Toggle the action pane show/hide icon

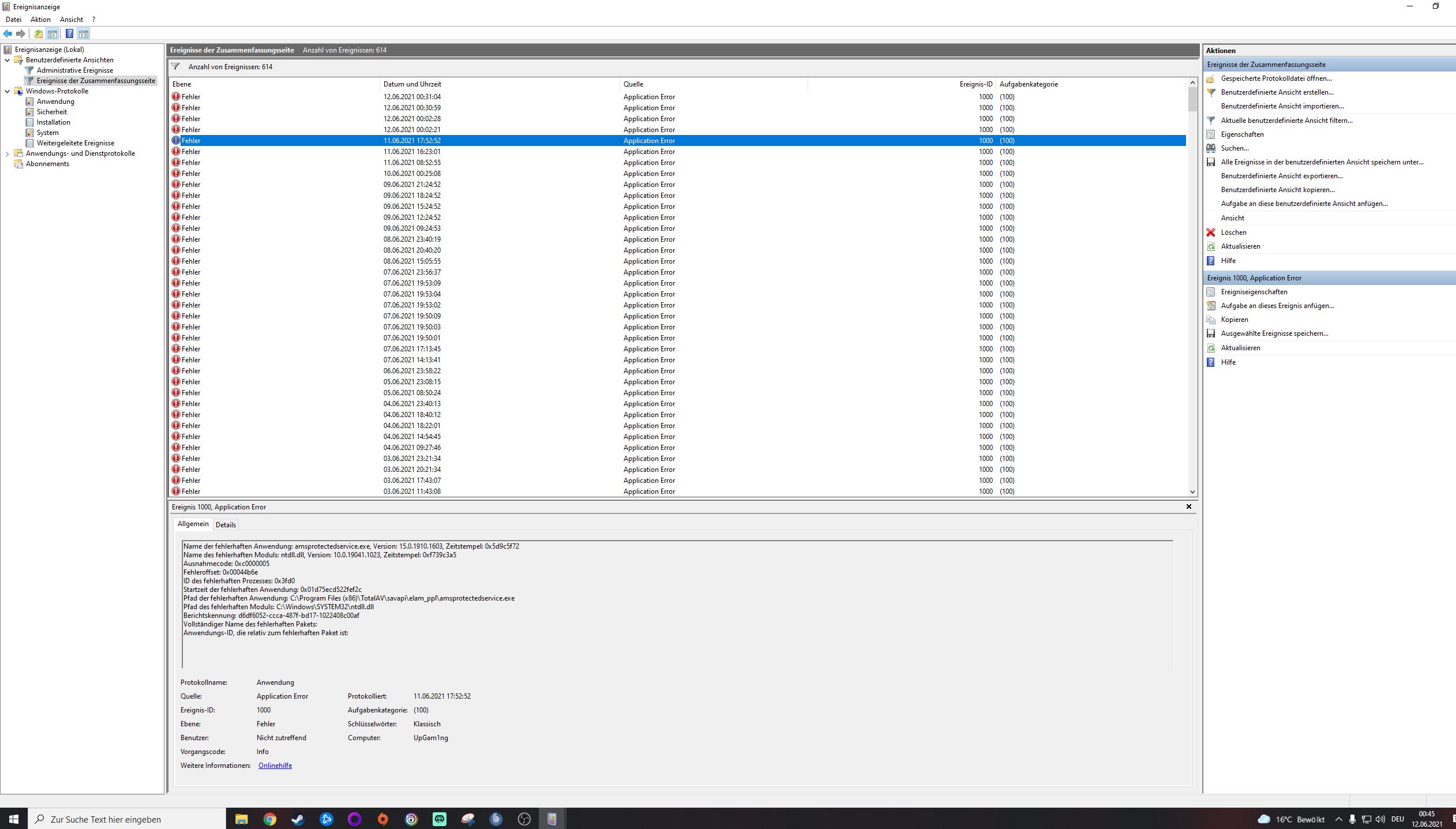pyautogui.click(x=84, y=33)
